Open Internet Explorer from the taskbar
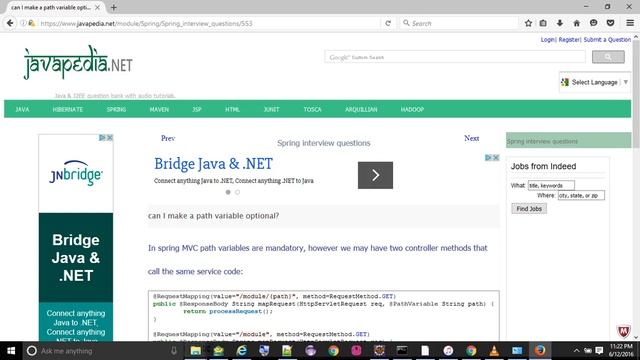640x360 pixels. pyautogui.click(x=242, y=351)
